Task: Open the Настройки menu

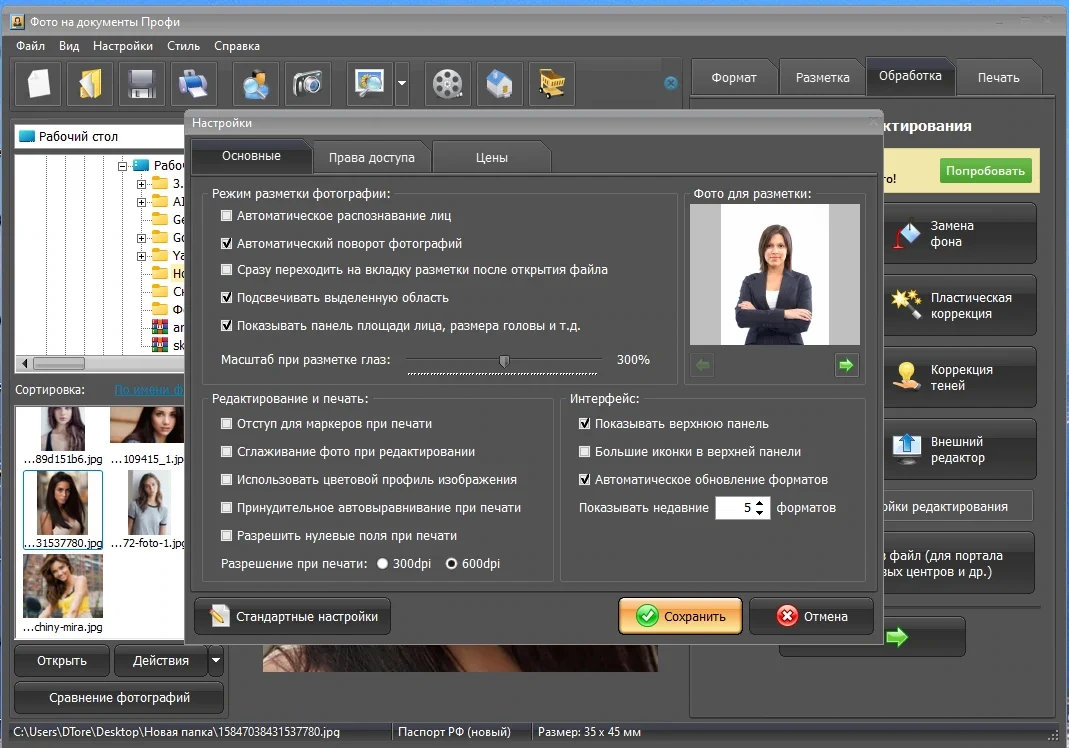Action: 123,46
